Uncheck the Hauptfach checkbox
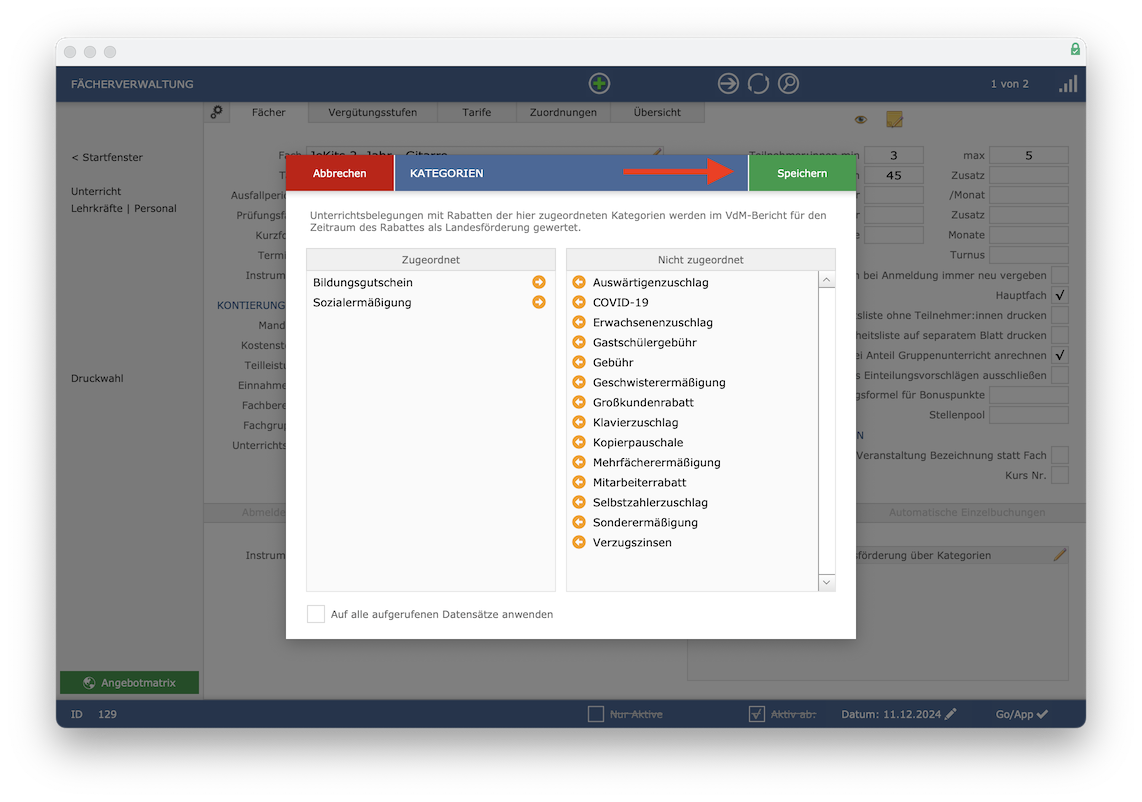Viewport: 1142px width, 802px height. point(1060,296)
